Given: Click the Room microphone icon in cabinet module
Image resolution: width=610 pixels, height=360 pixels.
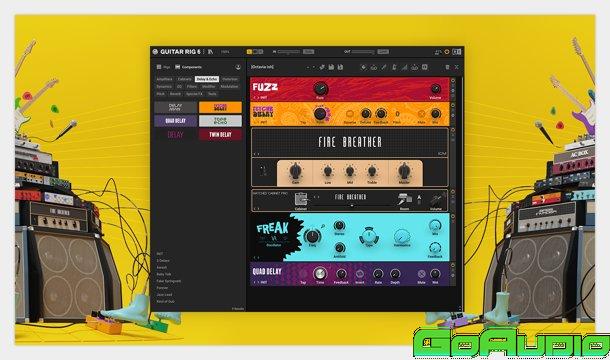Looking at the screenshot, I should (404, 199).
